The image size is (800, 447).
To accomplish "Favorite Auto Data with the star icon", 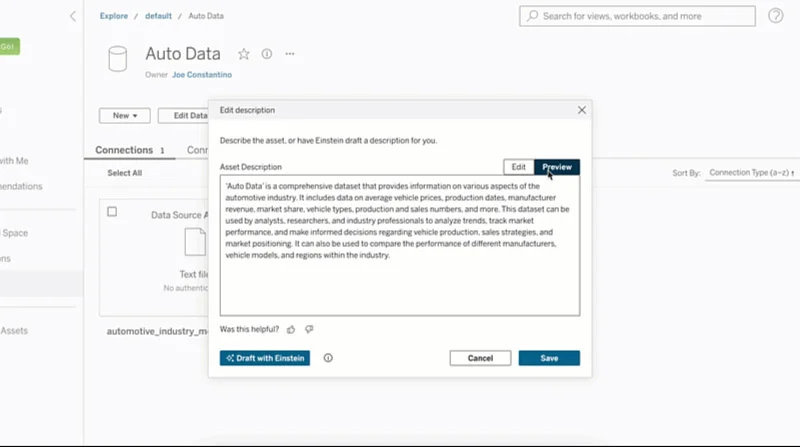I will (x=244, y=54).
